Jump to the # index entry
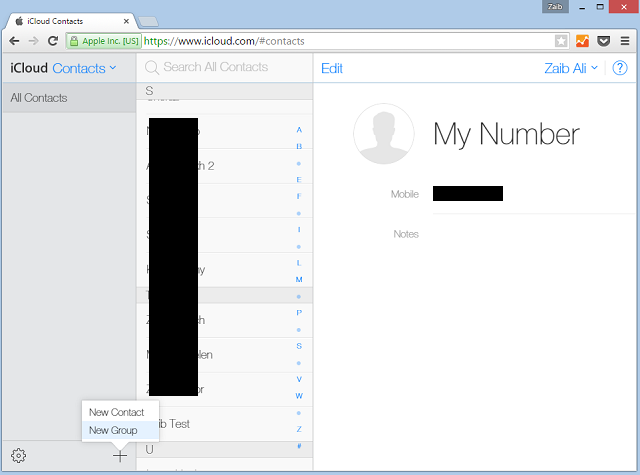This screenshot has height=475, width=640. tap(299, 446)
